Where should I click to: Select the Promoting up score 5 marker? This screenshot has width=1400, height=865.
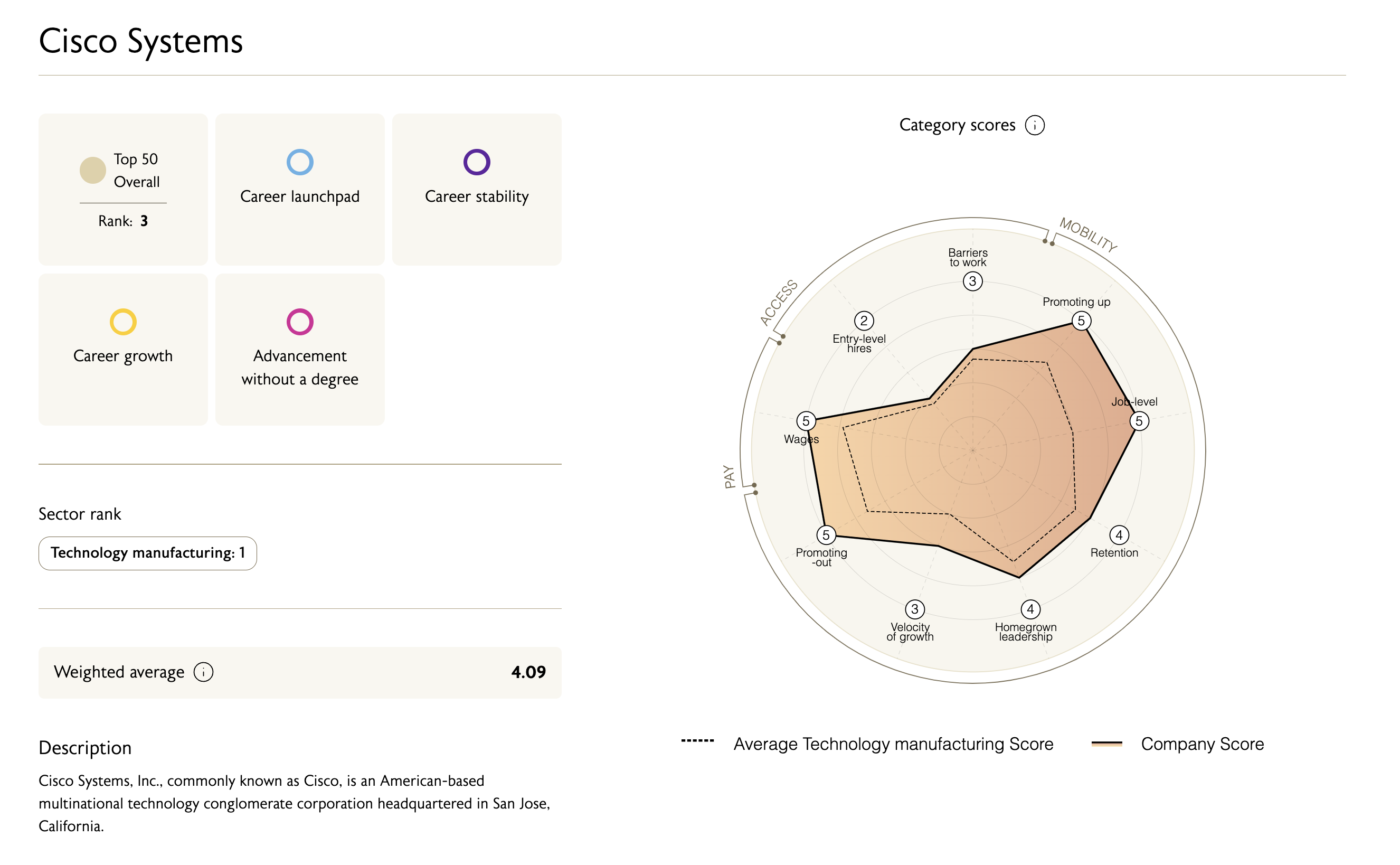[x=1081, y=321]
